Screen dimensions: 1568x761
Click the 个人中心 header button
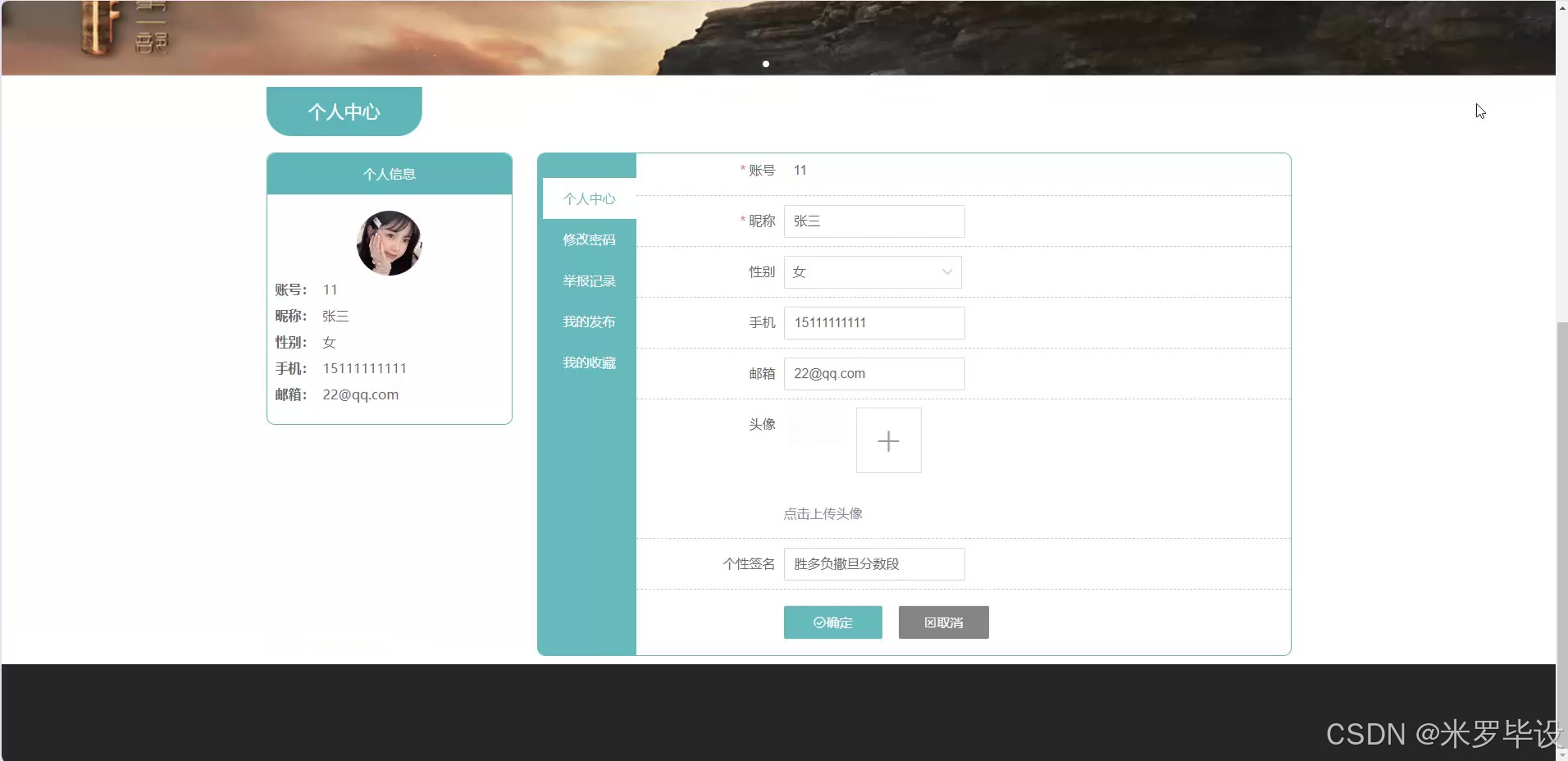pyautogui.click(x=344, y=112)
